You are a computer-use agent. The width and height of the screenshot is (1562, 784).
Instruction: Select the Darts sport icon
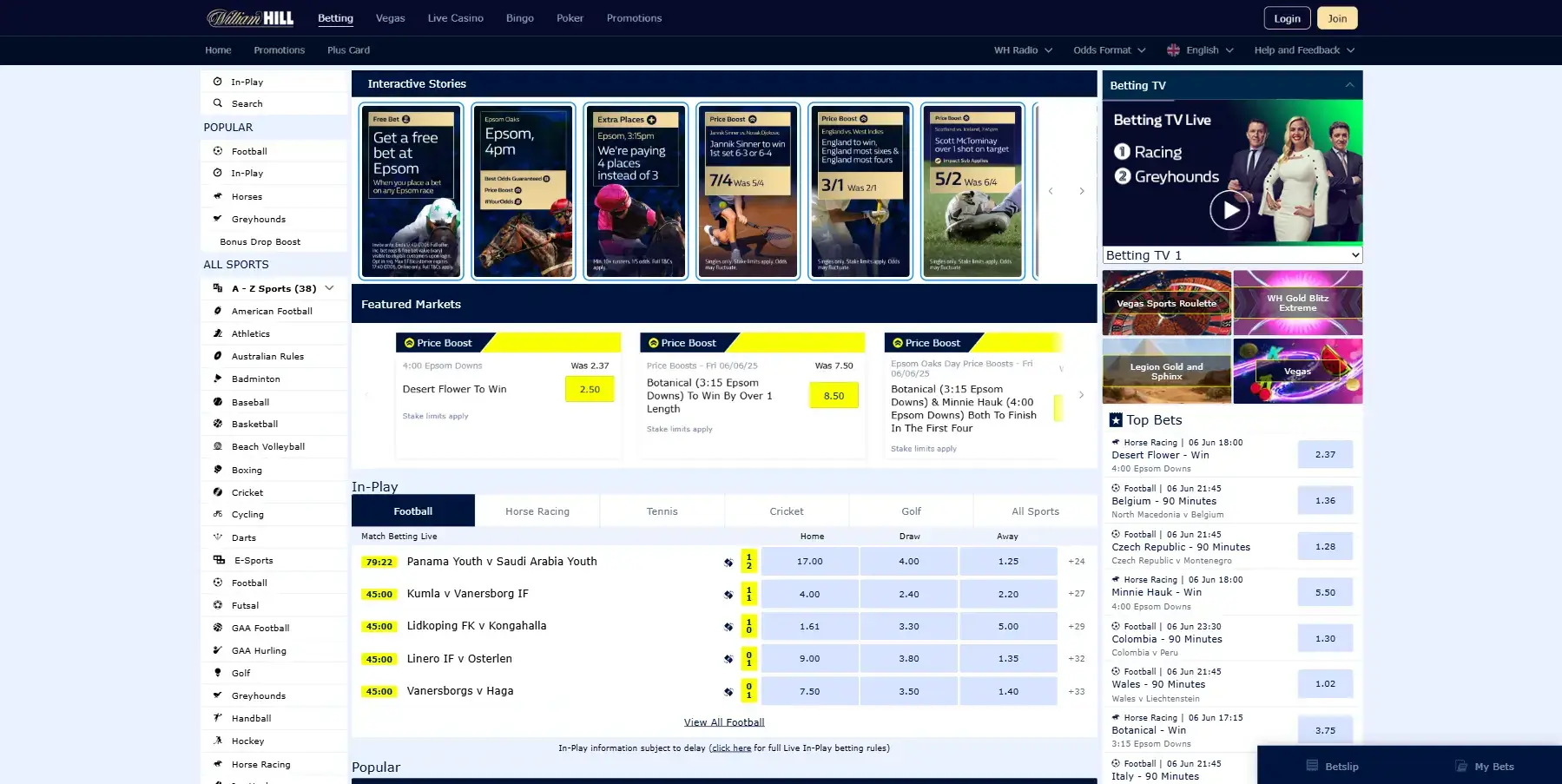217,537
